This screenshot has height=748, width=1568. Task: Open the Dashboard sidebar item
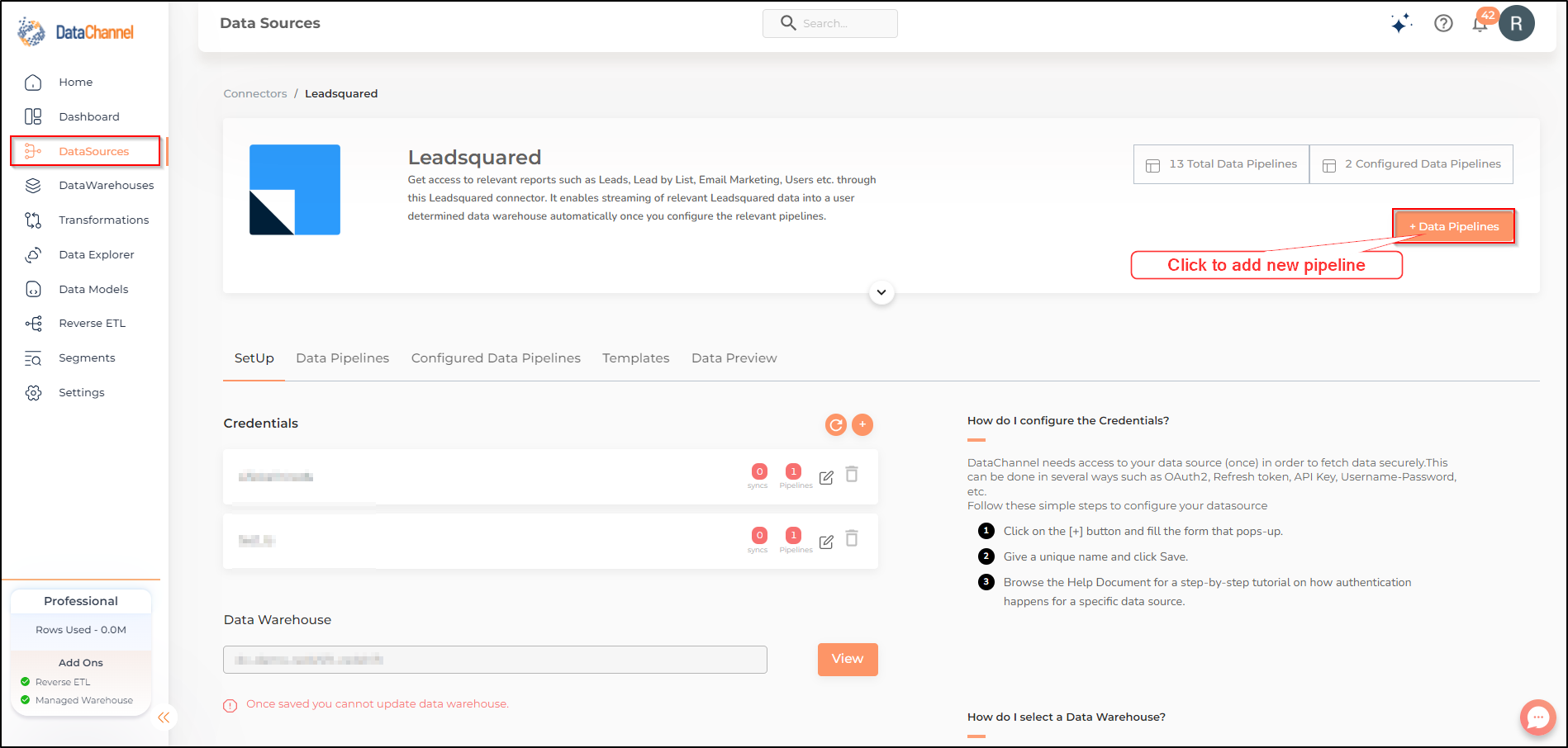[89, 117]
